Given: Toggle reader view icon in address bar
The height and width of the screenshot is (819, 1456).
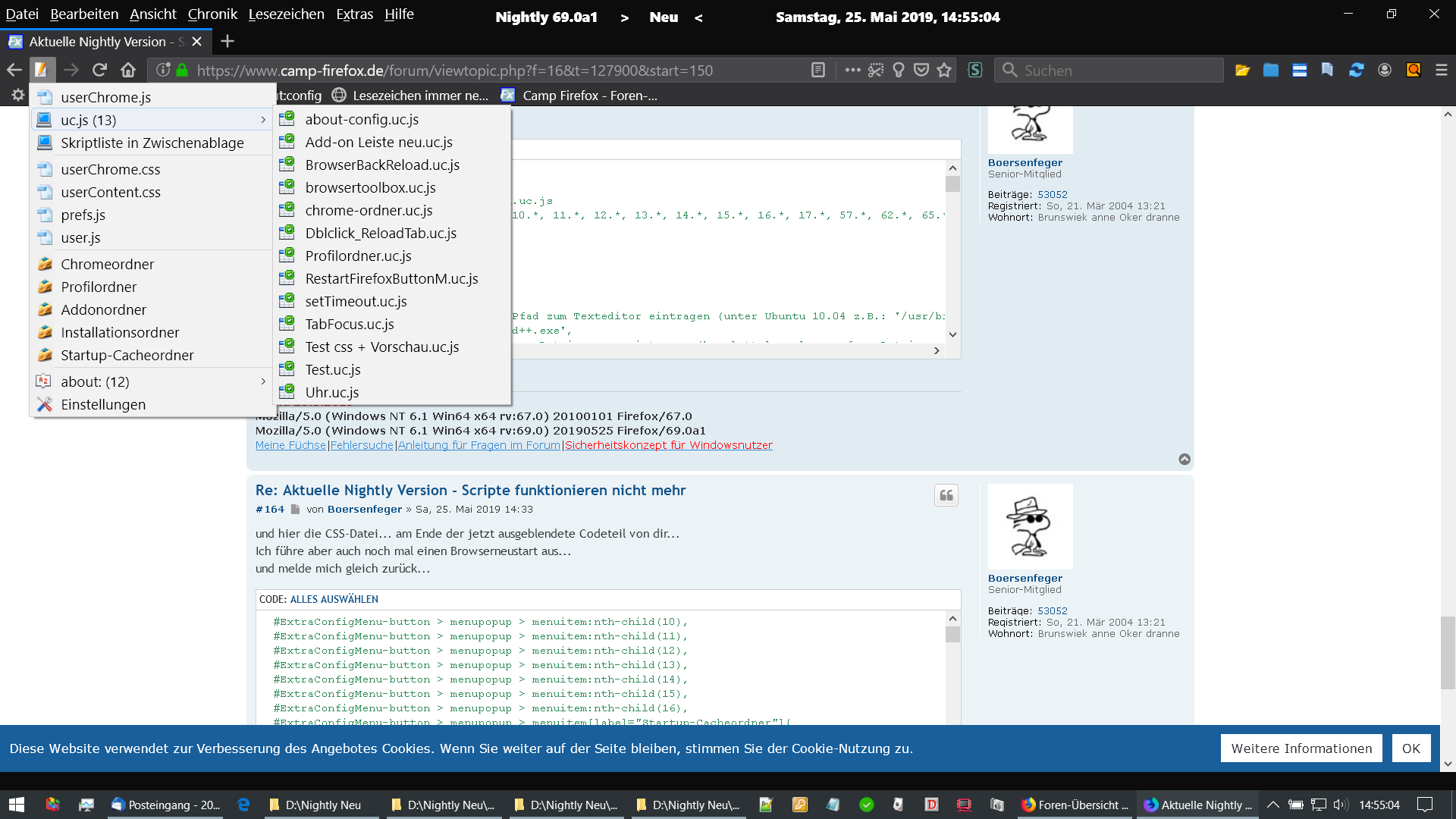Looking at the screenshot, I should click(817, 71).
